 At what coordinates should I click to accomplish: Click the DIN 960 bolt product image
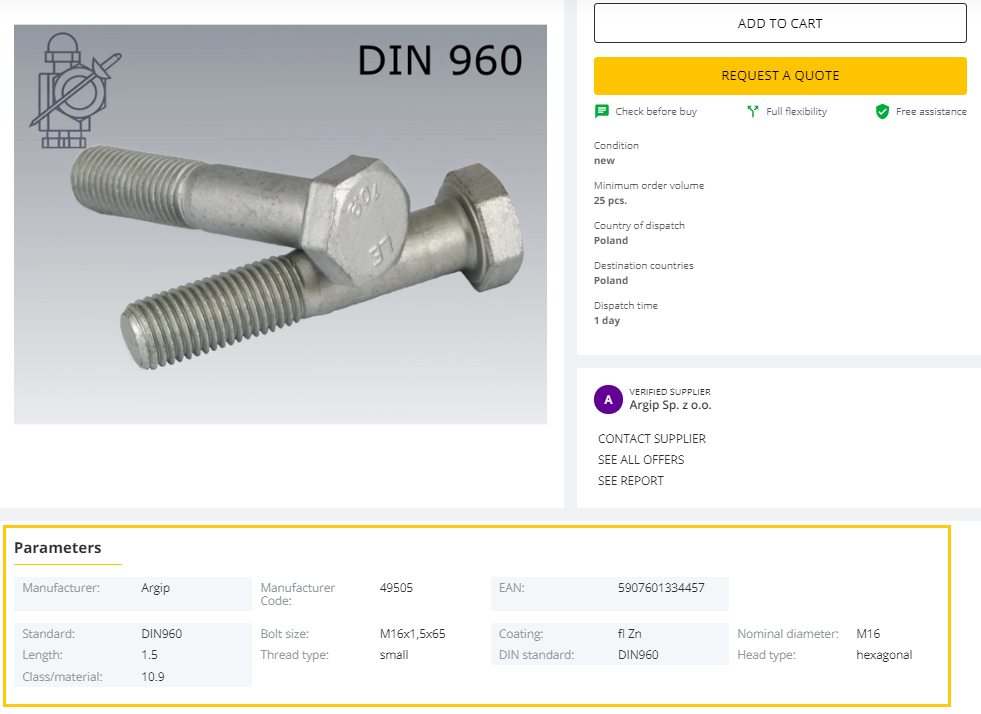(280, 224)
